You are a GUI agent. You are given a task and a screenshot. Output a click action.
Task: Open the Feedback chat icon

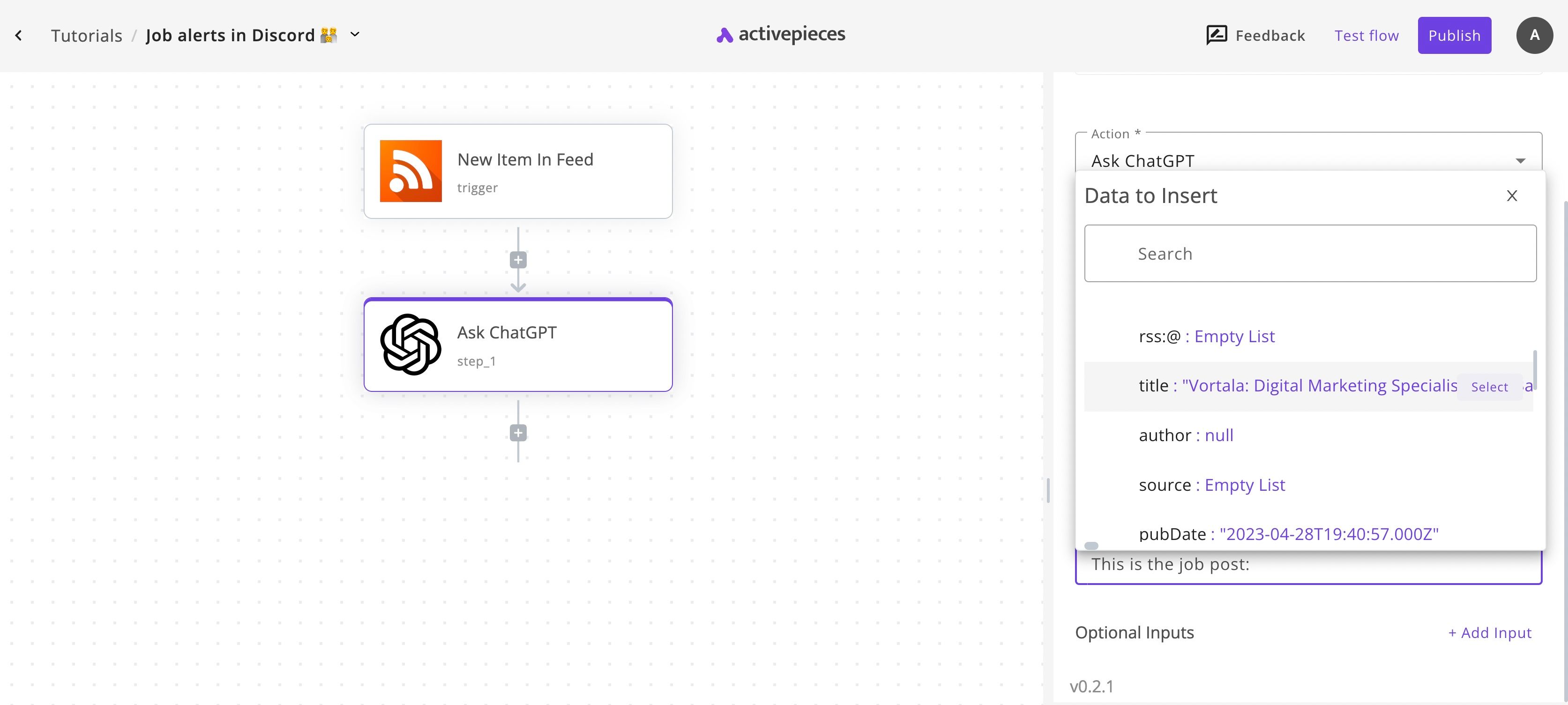pos(1216,35)
